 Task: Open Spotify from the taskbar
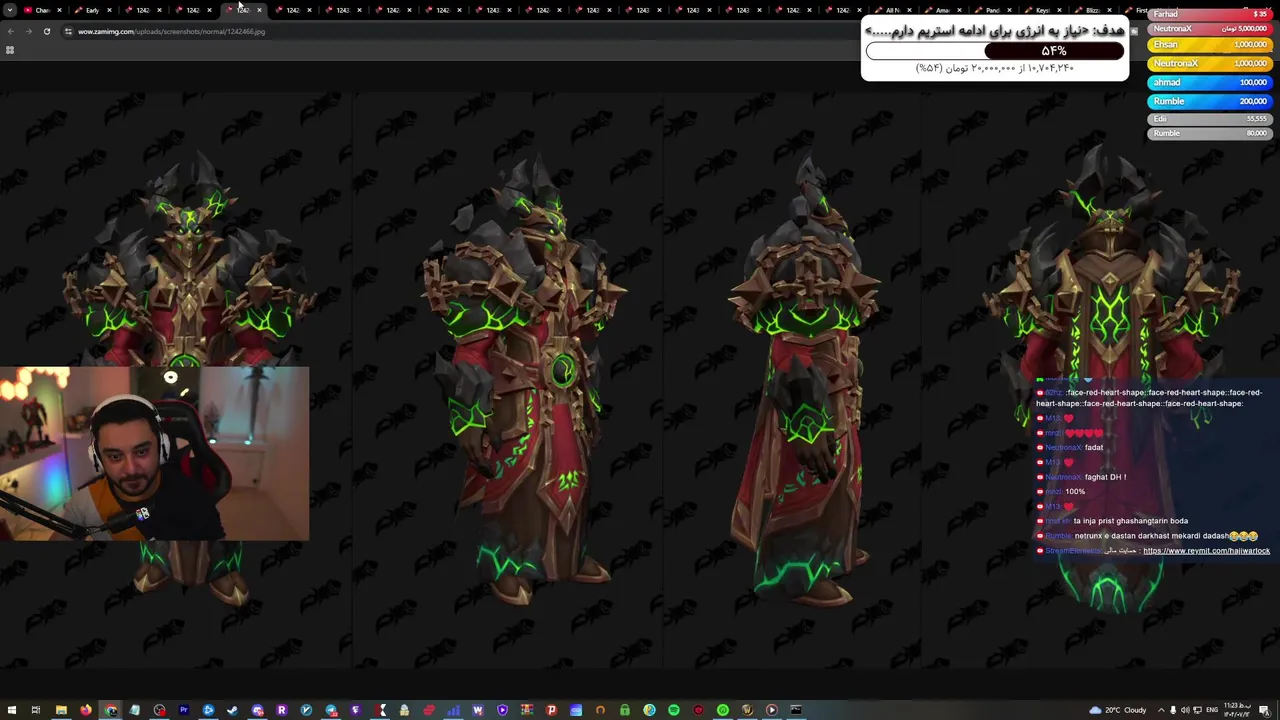(x=674, y=710)
